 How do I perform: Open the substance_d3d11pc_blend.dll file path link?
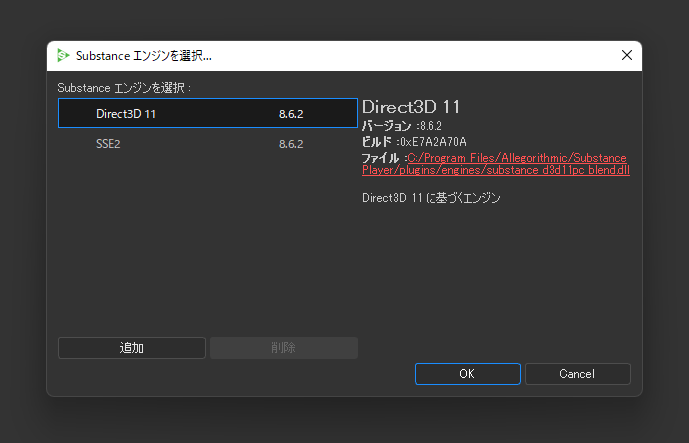point(496,164)
